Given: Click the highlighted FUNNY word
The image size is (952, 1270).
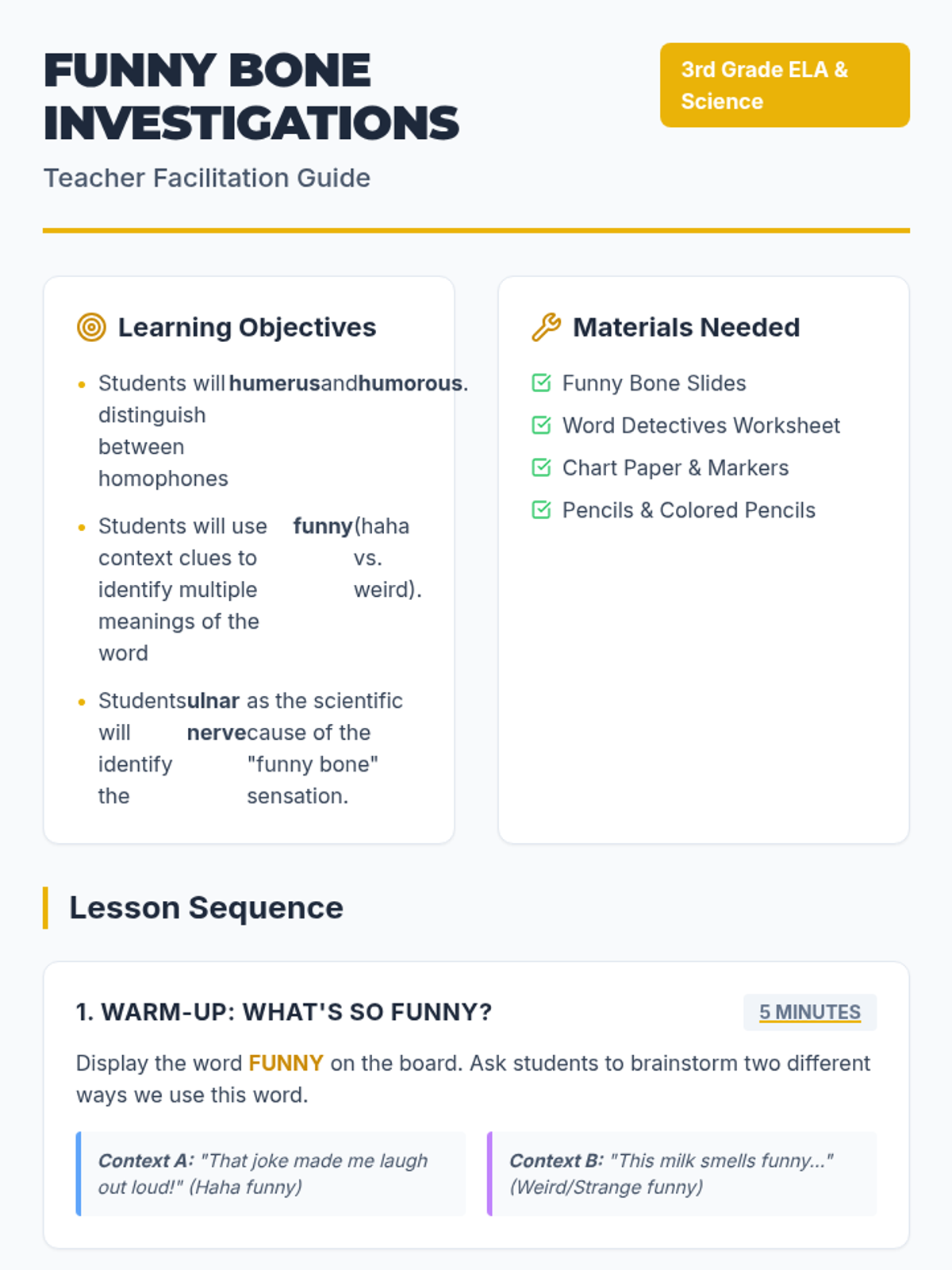Looking at the screenshot, I should pyautogui.click(x=286, y=1063).
